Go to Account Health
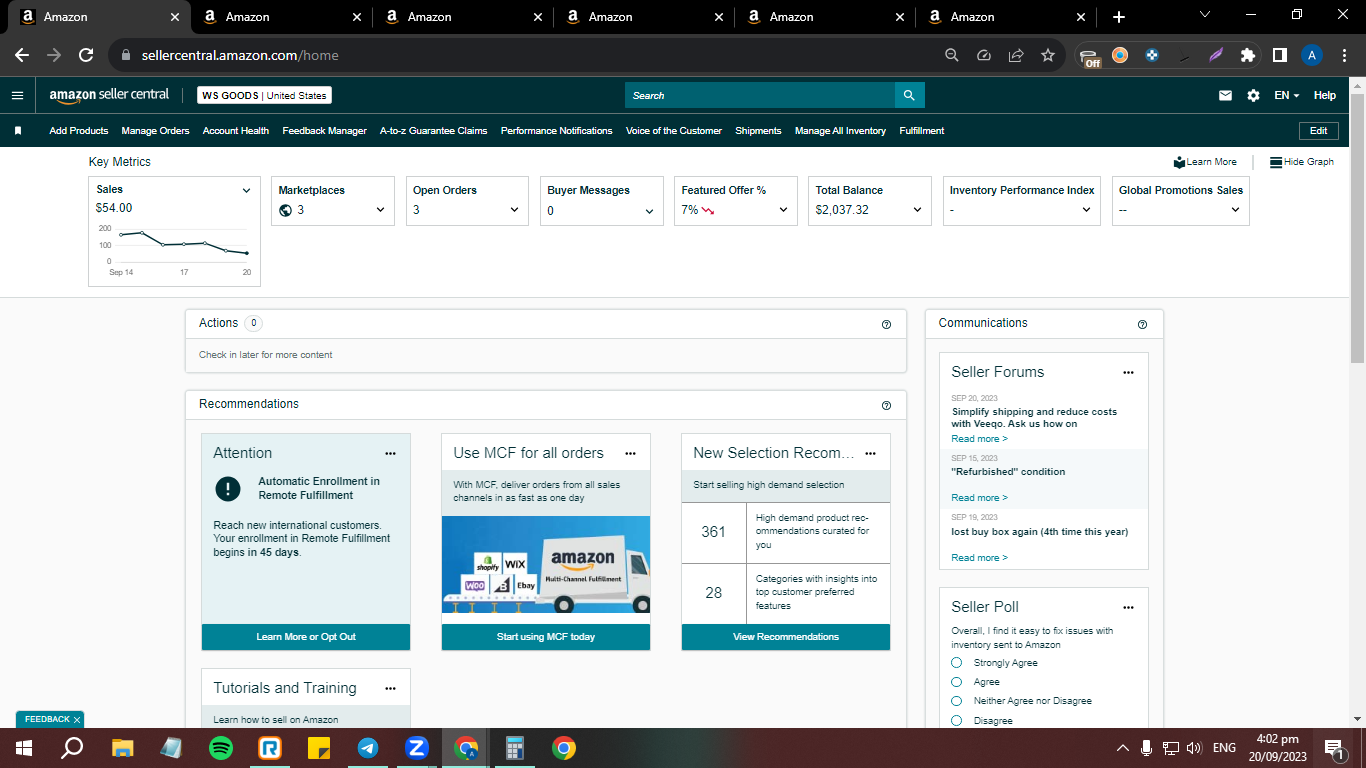The height and width of the screenshot is (768, 1366). 236,131
